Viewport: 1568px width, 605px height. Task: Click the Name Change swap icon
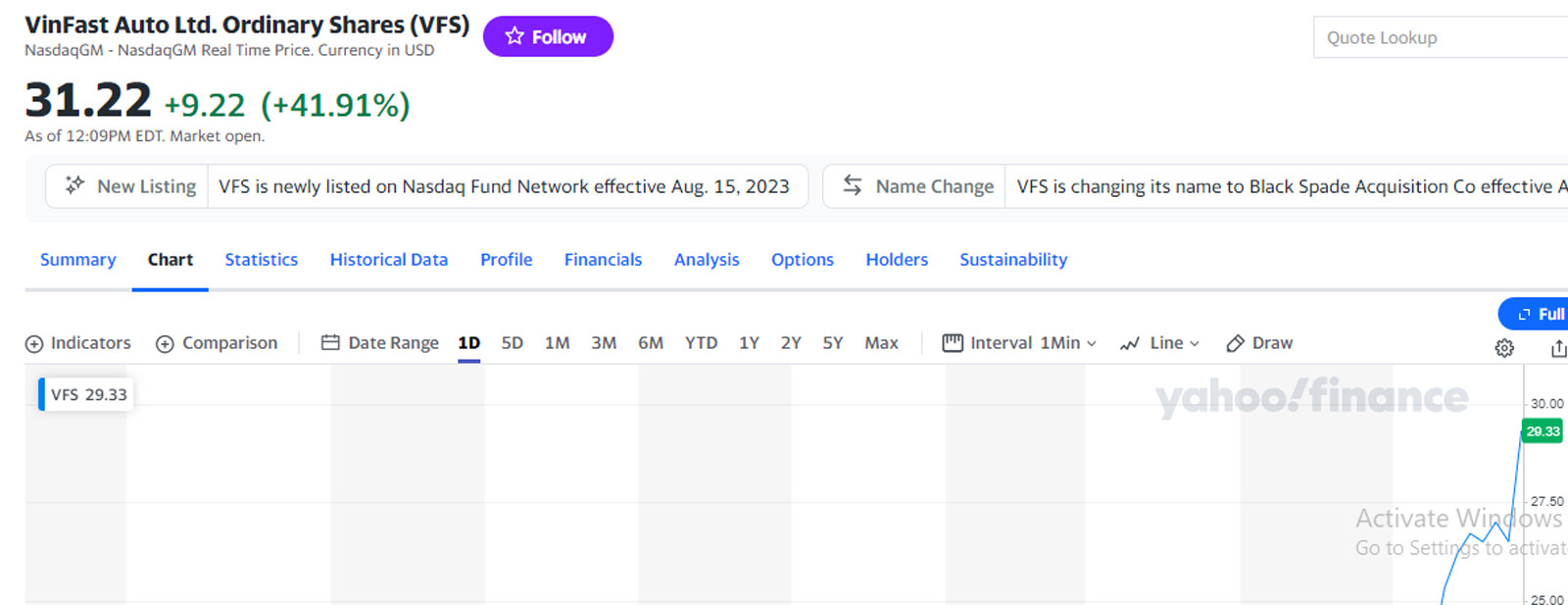853,185
